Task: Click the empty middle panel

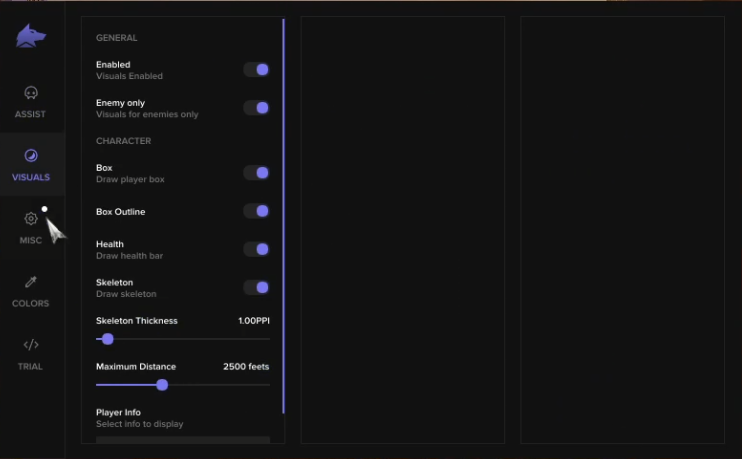Action: coord(403,230)
